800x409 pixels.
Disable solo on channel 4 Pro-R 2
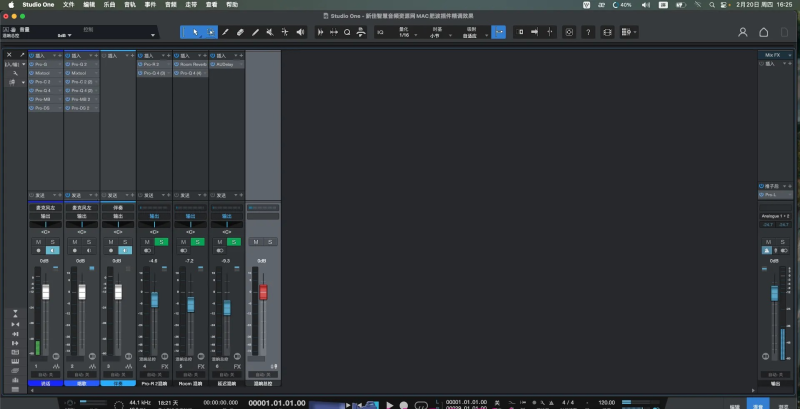[x=161, y=242]
